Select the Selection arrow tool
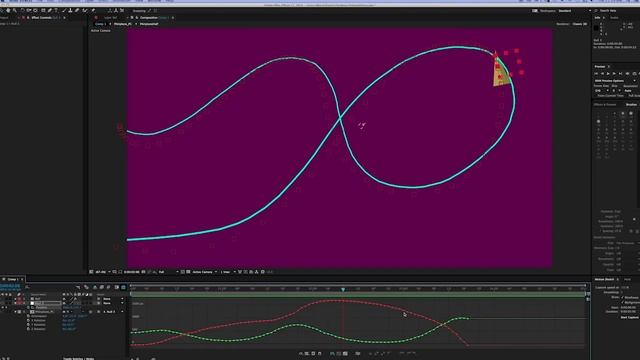The image size is (640, 360). pyautogui.click(x=2, y=11)
